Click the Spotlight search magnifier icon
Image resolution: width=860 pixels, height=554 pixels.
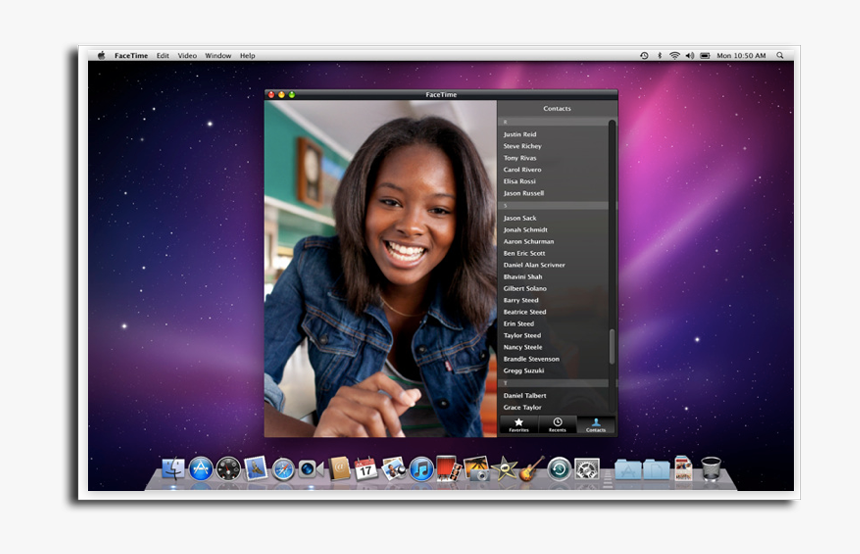tap(780, 56)
